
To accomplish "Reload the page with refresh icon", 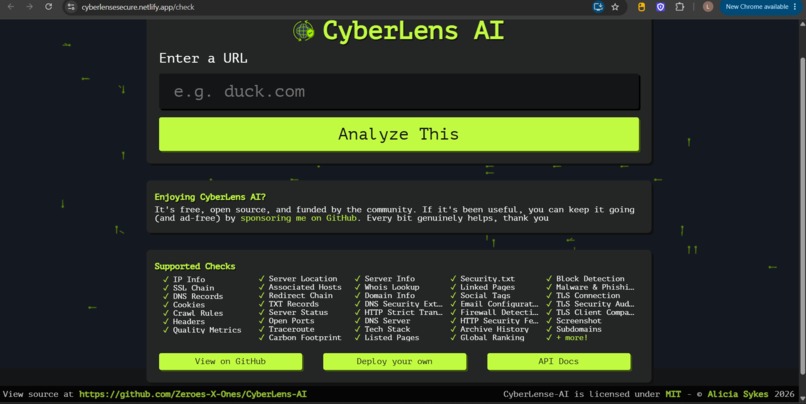I will pos(48,7).
